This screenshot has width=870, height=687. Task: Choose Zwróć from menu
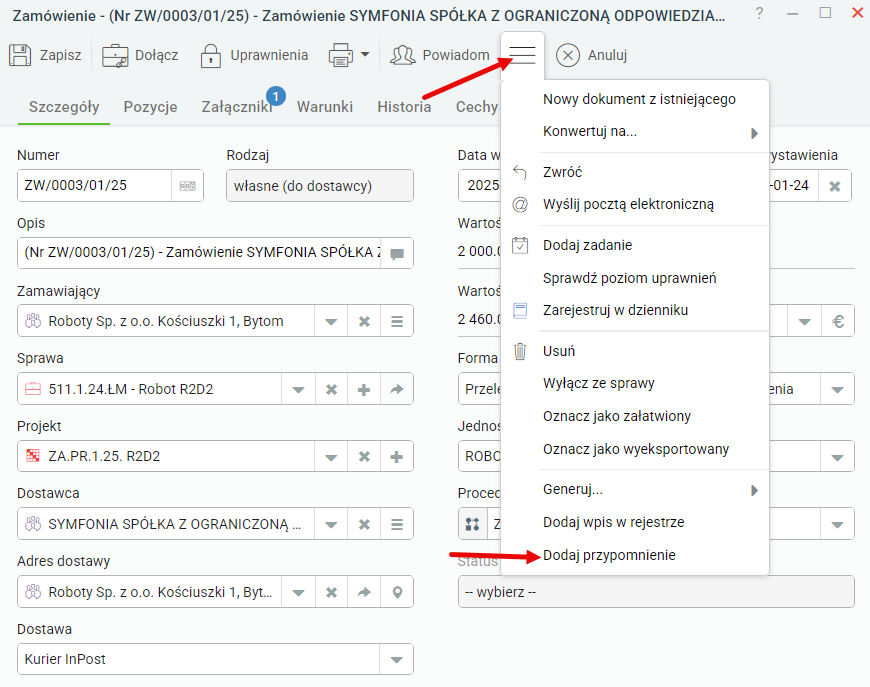coord(635,173)
